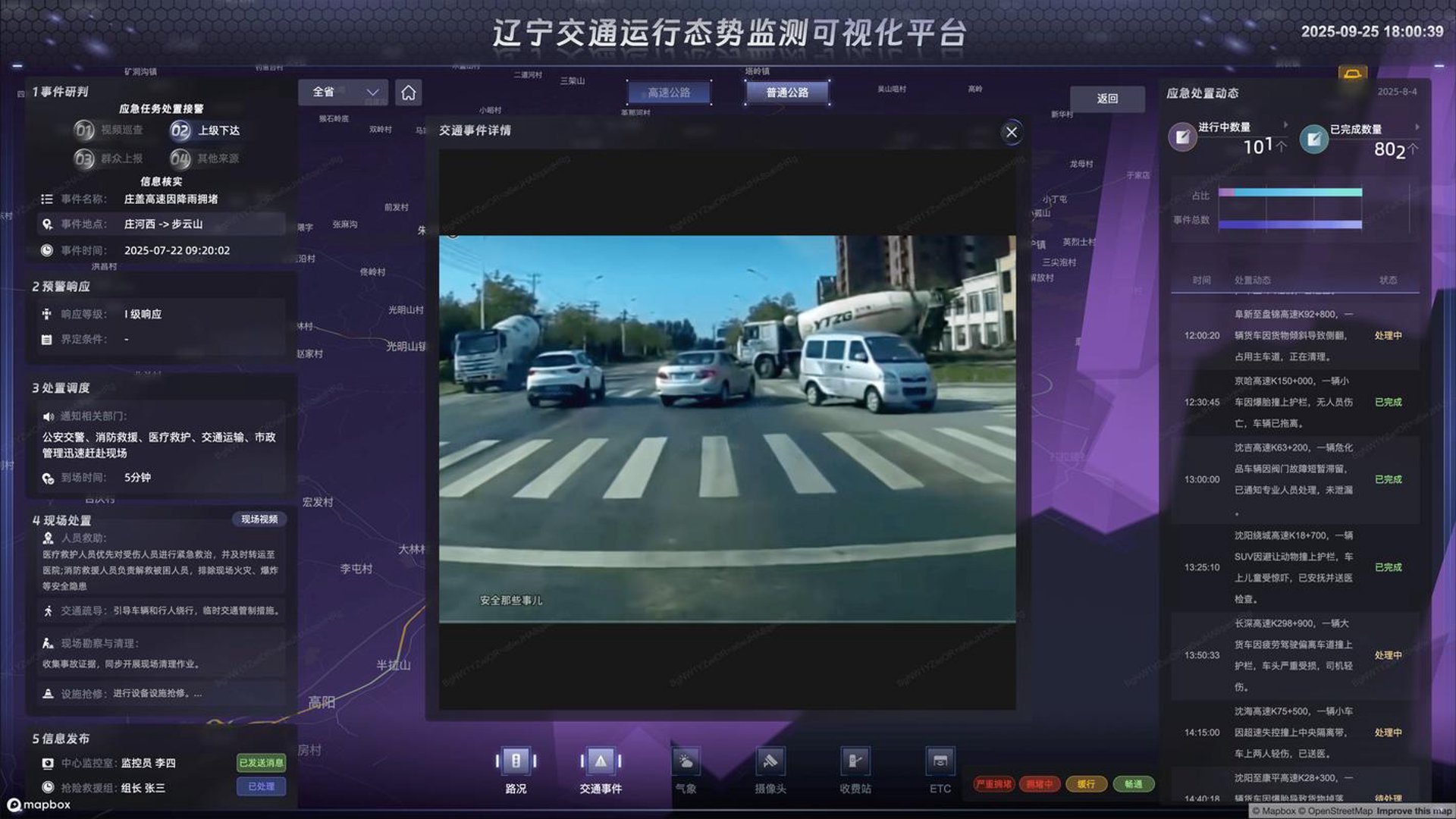Click the 事件地点 location pin icon
1456x819 pixels.
pyautogui.click(x=47, y=224)
